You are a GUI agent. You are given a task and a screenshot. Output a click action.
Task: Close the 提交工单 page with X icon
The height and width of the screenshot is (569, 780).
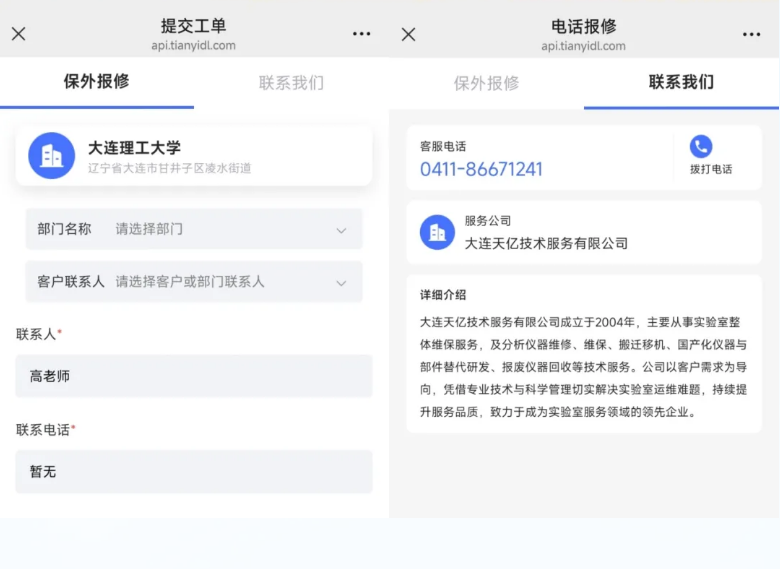(18, 34)
